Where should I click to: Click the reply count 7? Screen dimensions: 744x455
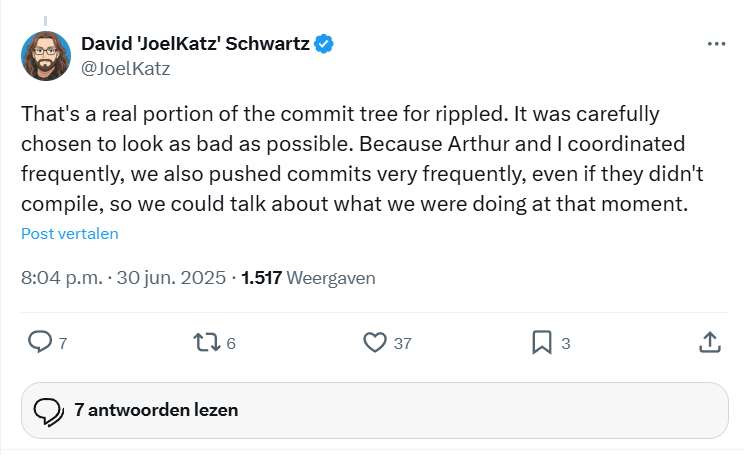click(62, 343)
